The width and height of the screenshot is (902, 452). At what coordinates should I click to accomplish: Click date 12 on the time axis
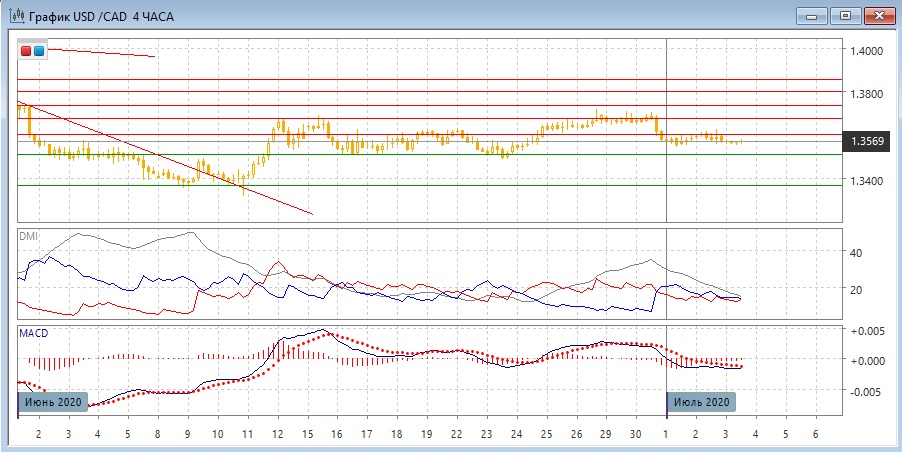[277, 434]
